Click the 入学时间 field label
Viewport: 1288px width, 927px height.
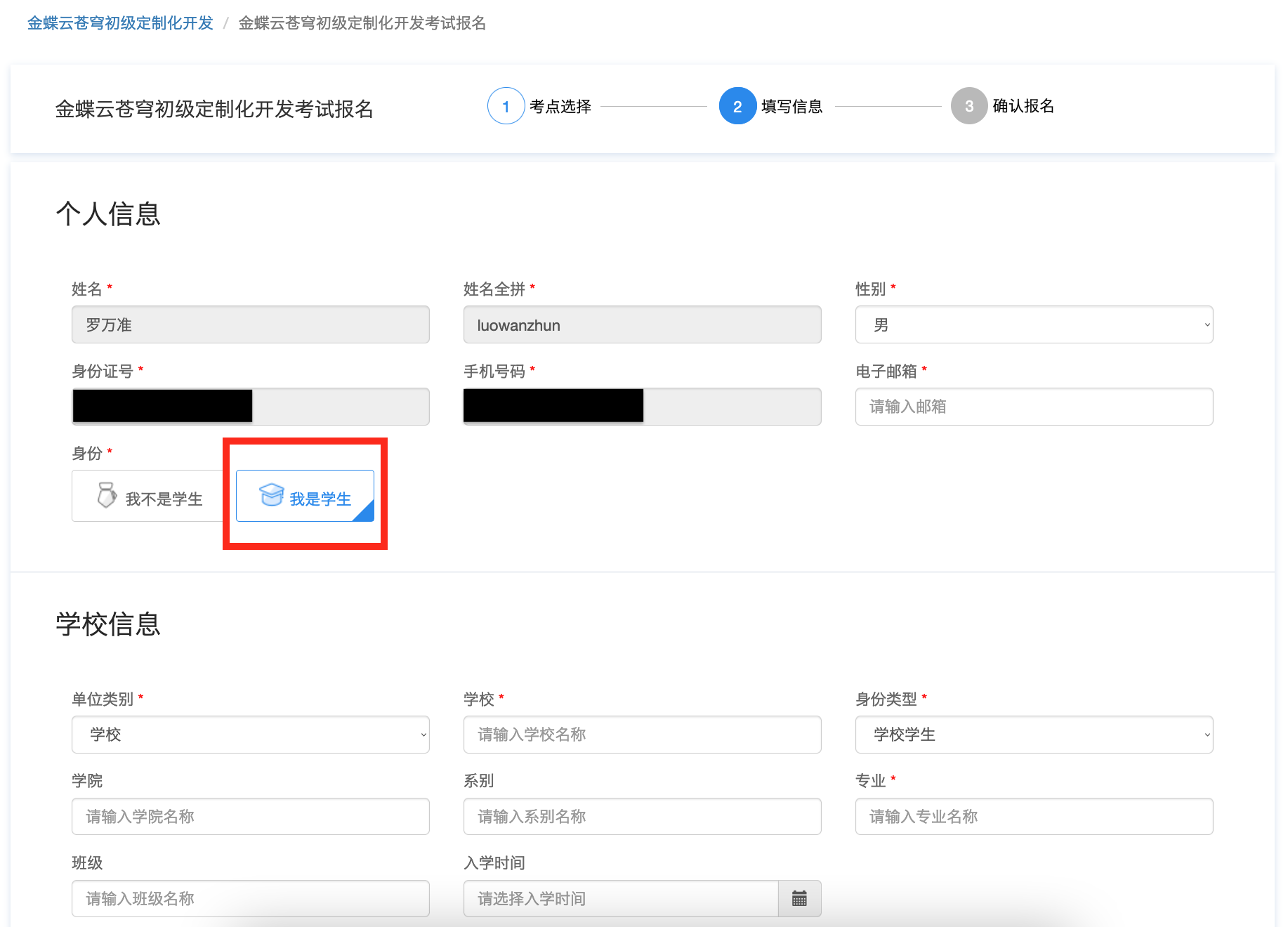pyautogui.click(x=494, y=862)
